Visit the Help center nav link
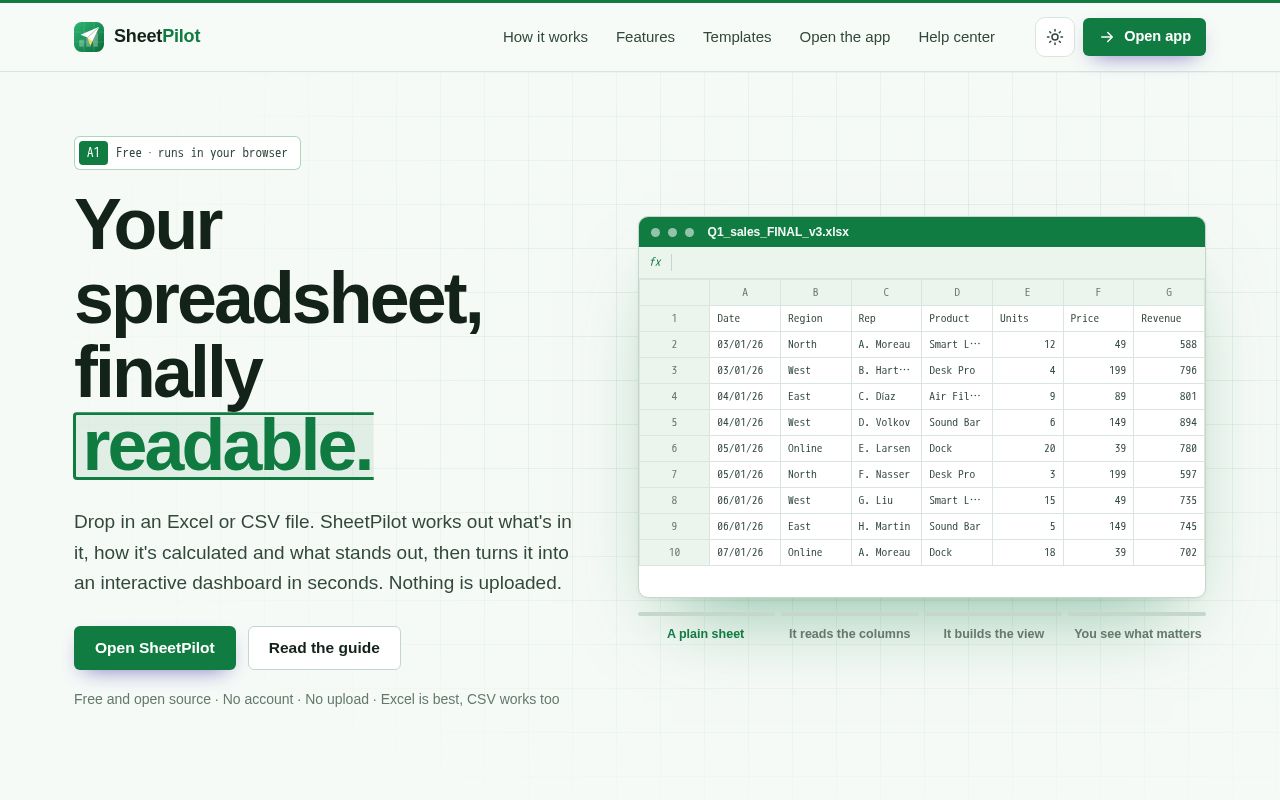Screen dimensions: 1280x800 click(957, 37)
